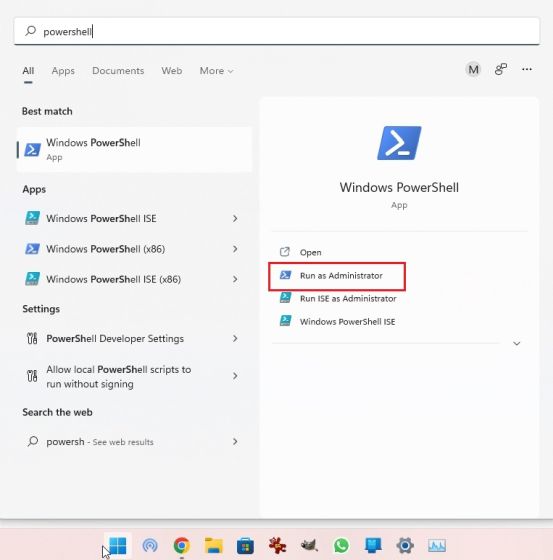This screenshot has width=553, height=560.
Task: Open Settings gear from the taskbar
Action: point(405,546)
